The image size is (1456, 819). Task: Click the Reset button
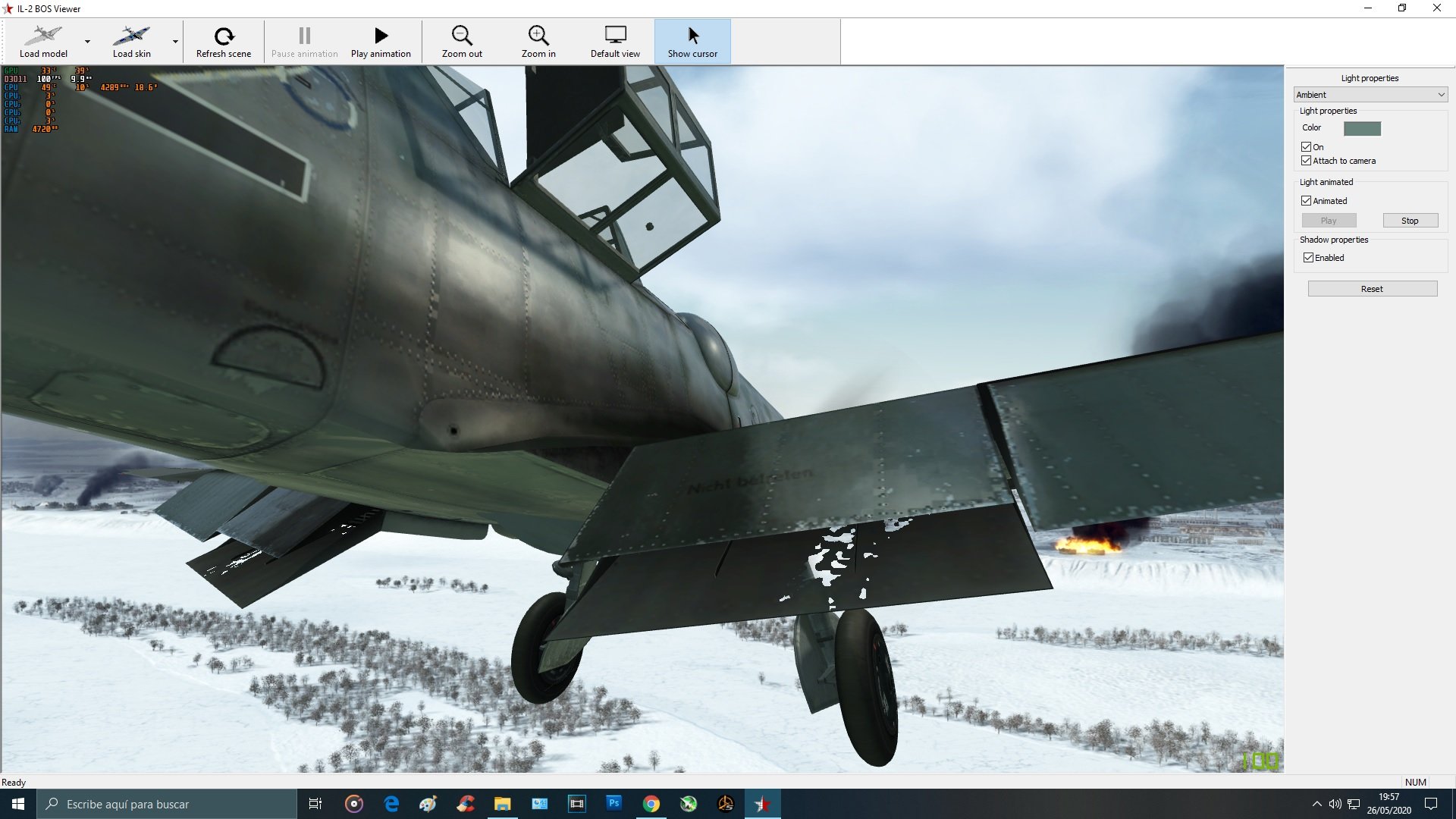point(1372,289)
